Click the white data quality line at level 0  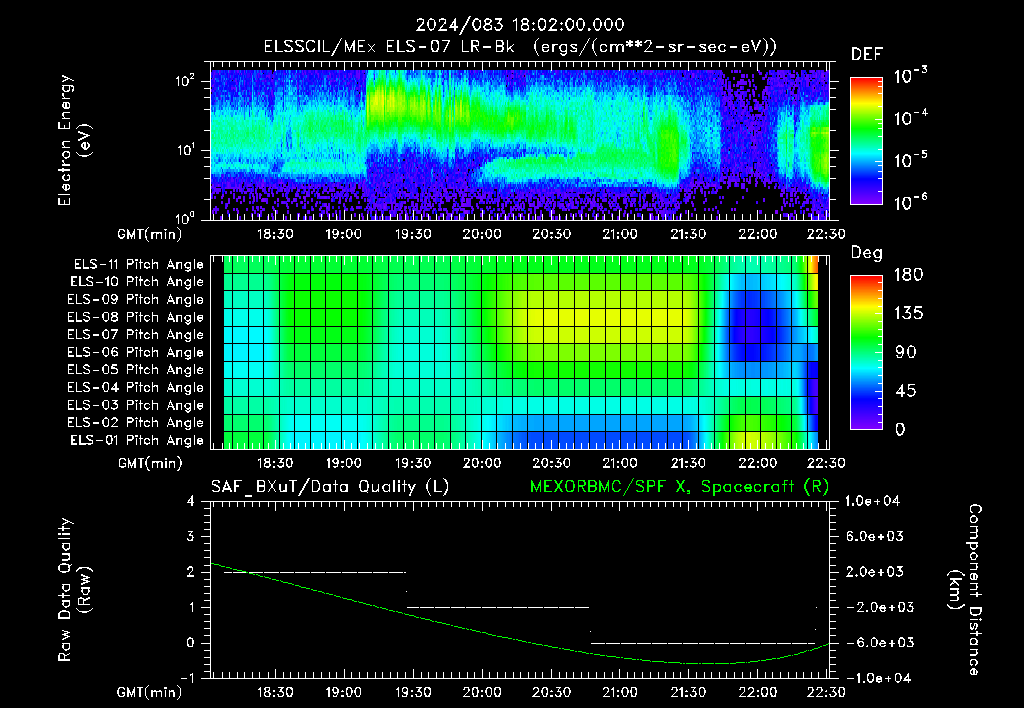[x=703, y=643]
